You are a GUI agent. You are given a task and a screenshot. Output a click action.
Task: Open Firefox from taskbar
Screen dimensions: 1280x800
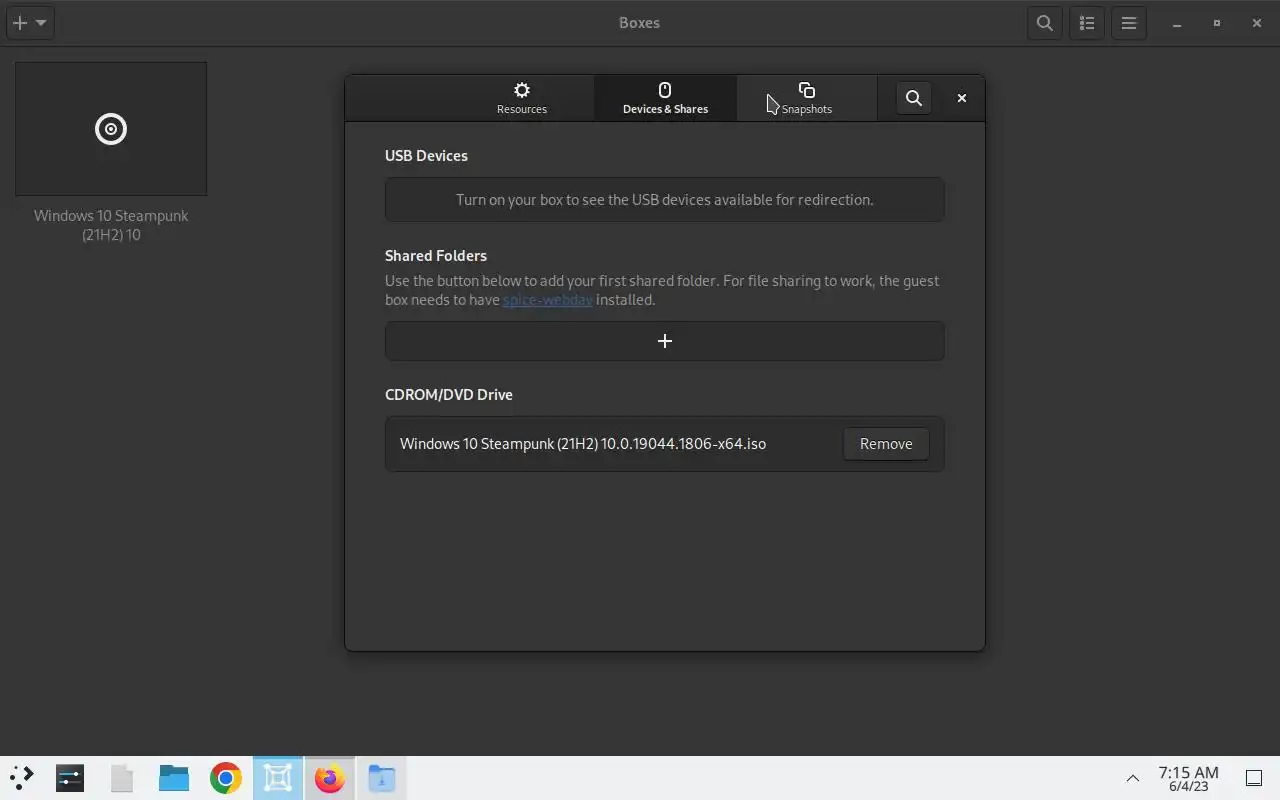coord(330,777)
